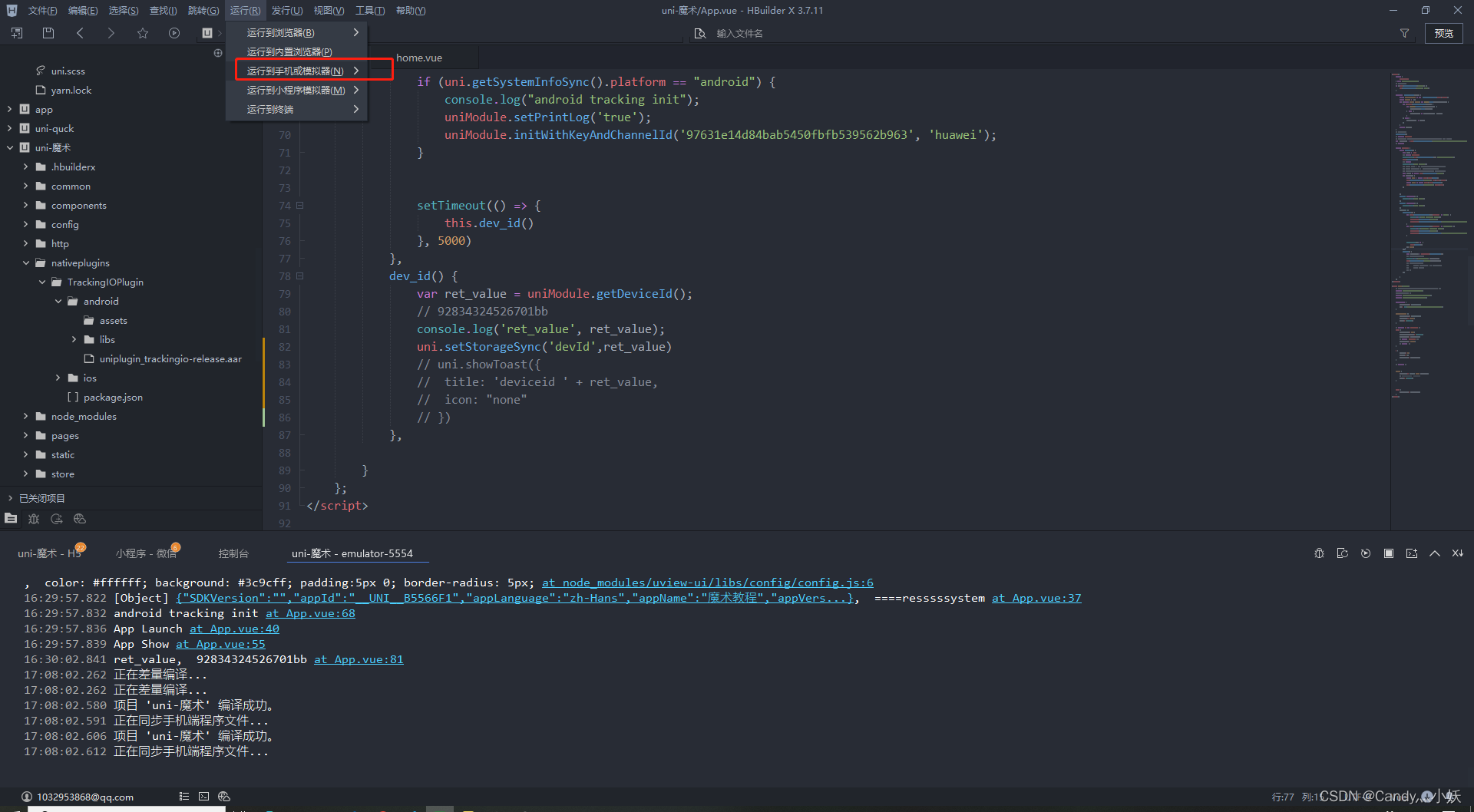Choose 运行到终端 menu entry
The width and height of the screenshot is (1474, 812).
click(x=296, y=109)
